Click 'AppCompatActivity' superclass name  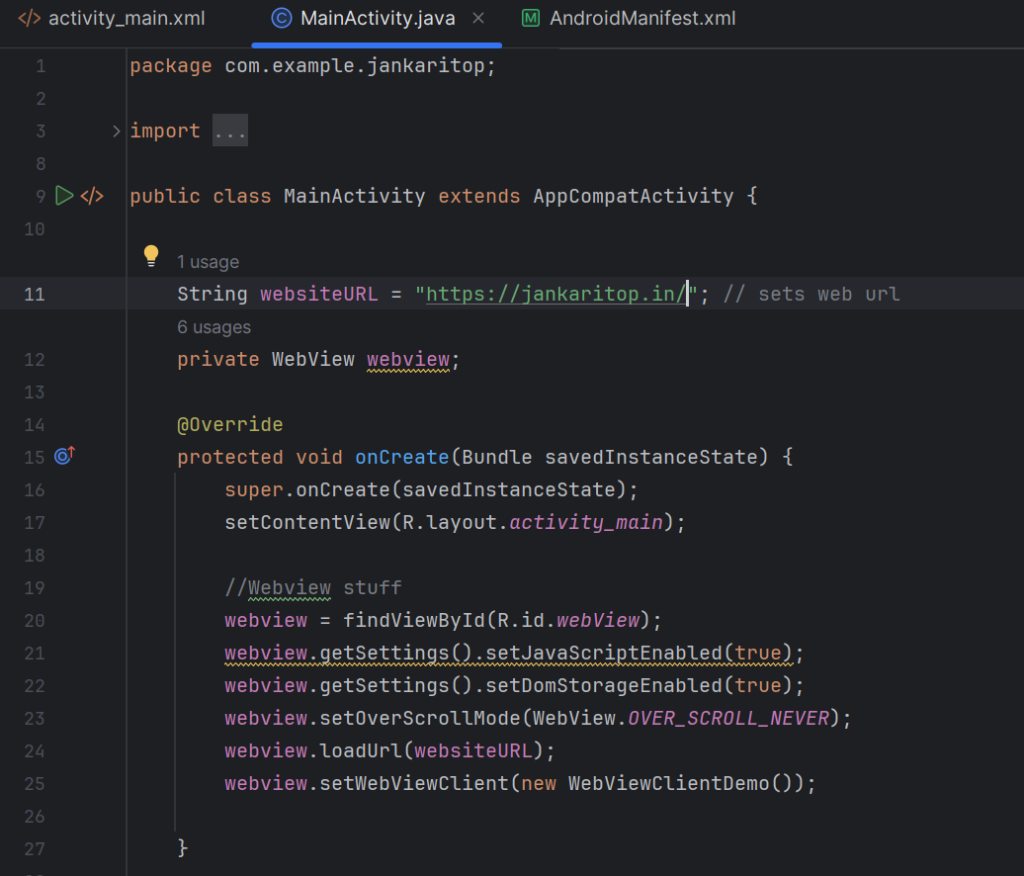tap(633, 196)
